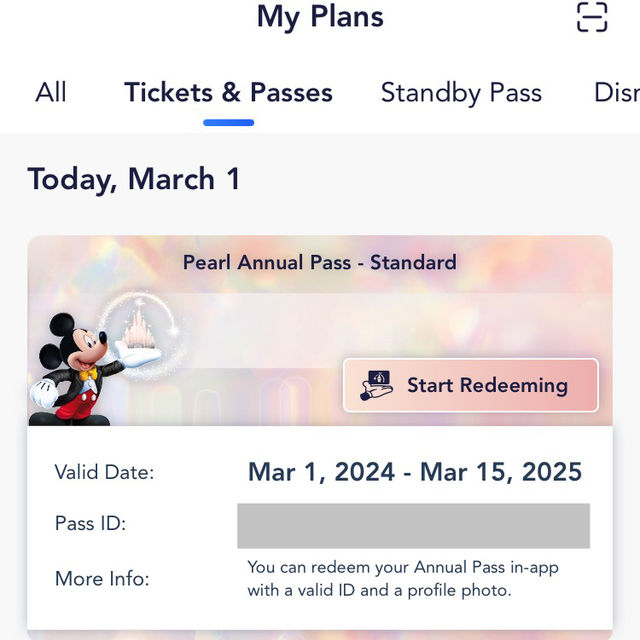Tap the scan code icon
Image resolution: width=640 pixels, height=640 pixels.
(592, 17)
